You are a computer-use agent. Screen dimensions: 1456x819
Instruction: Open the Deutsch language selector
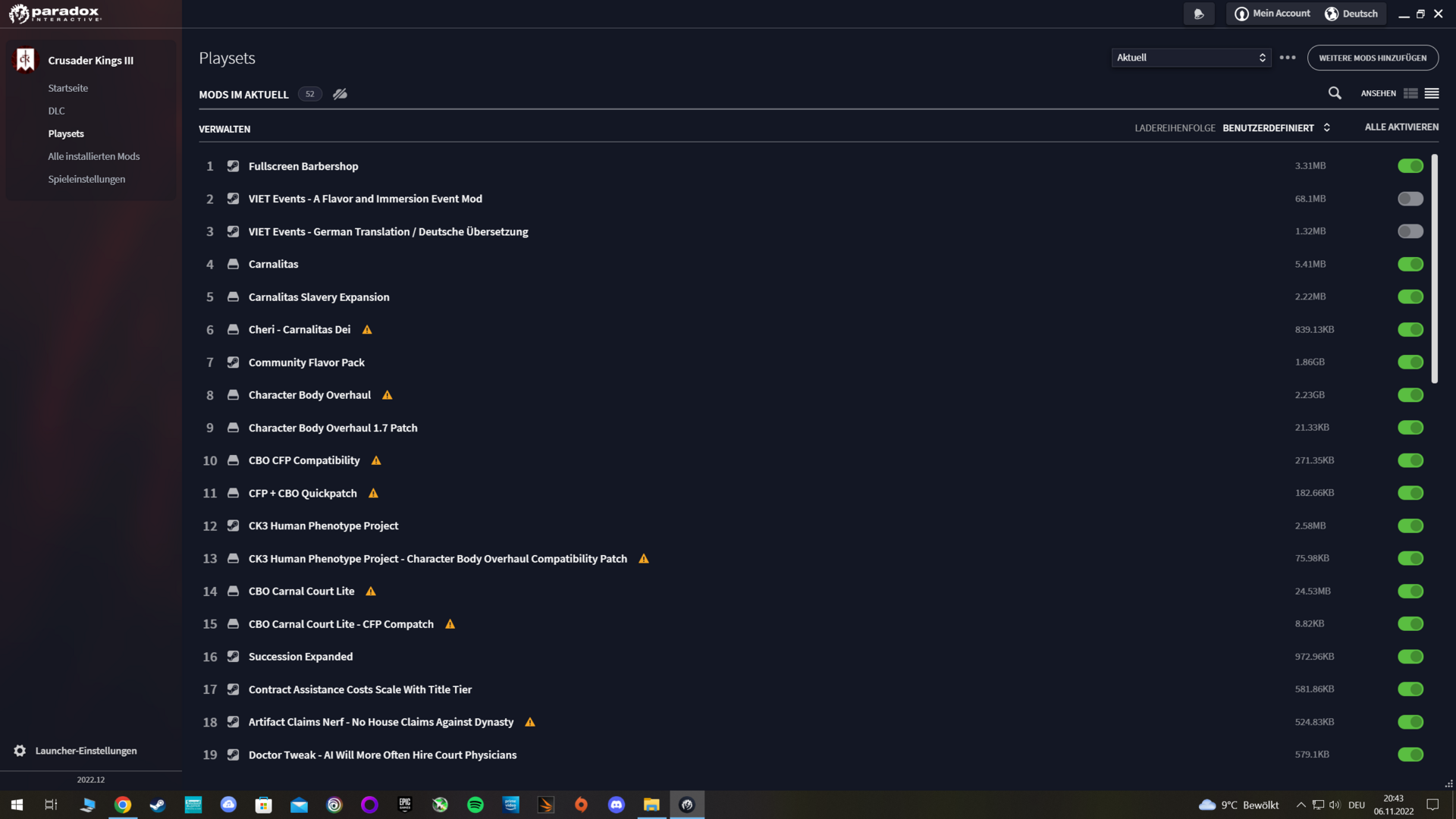(x=1351, y=14)
